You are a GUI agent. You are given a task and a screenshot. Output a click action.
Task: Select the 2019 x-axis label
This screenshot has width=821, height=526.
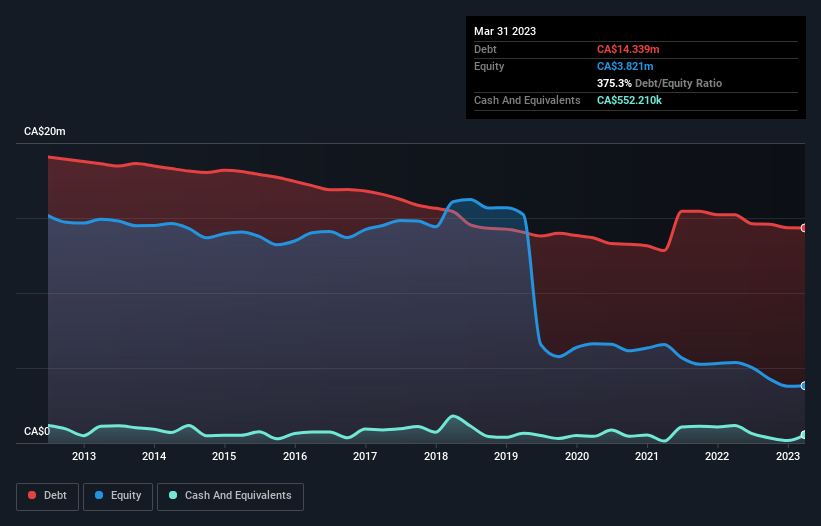[x=506, y=456]
